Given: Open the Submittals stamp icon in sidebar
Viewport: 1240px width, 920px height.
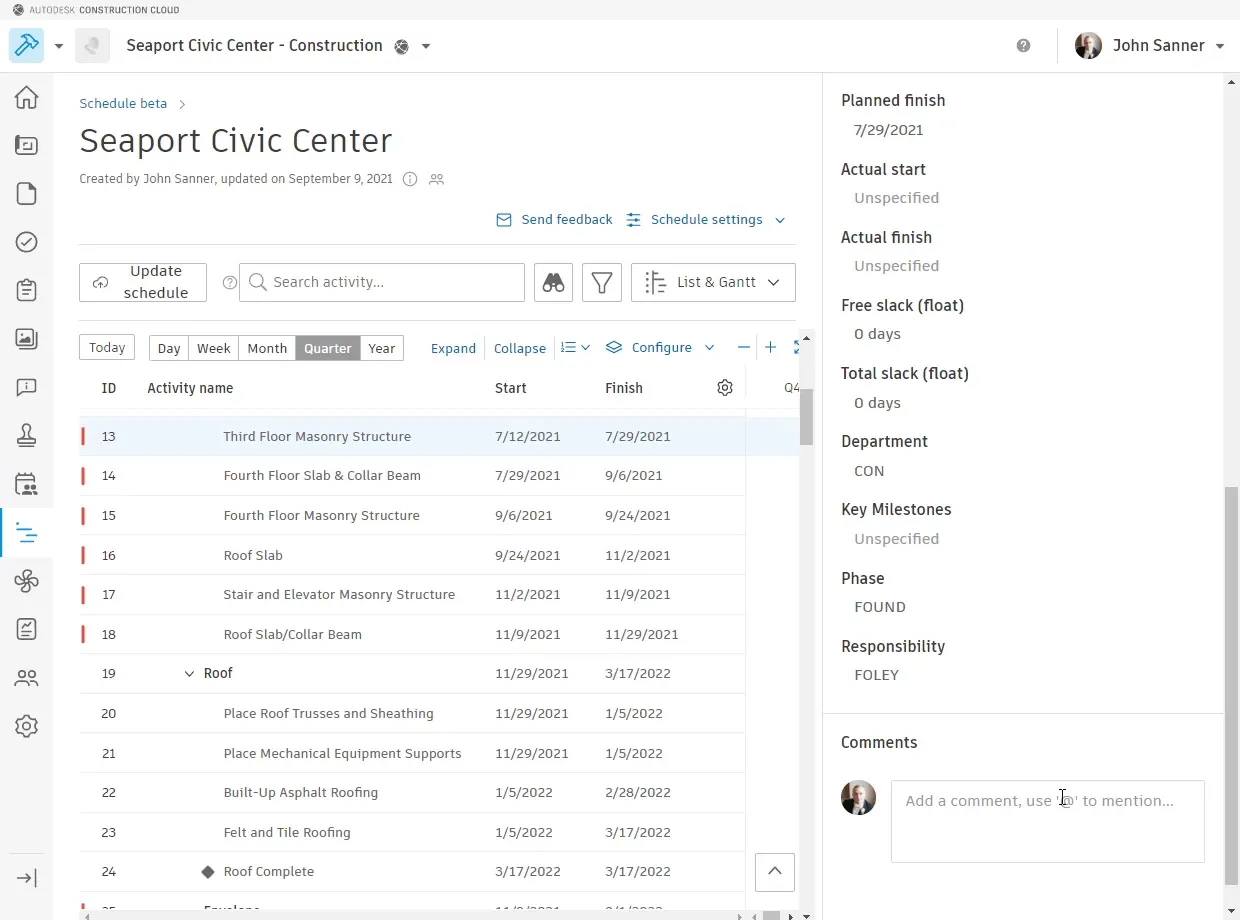Looking at the screenshot, I should [26, 435].
